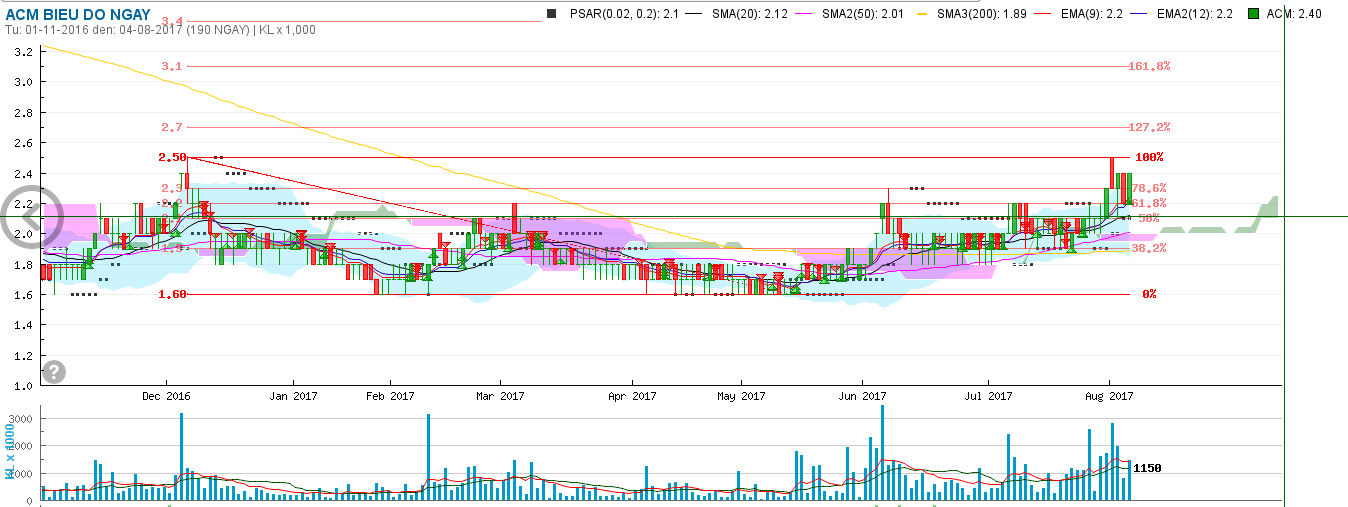Click the chart title ACM BIEU DO NGAY

tap(78, 14)
